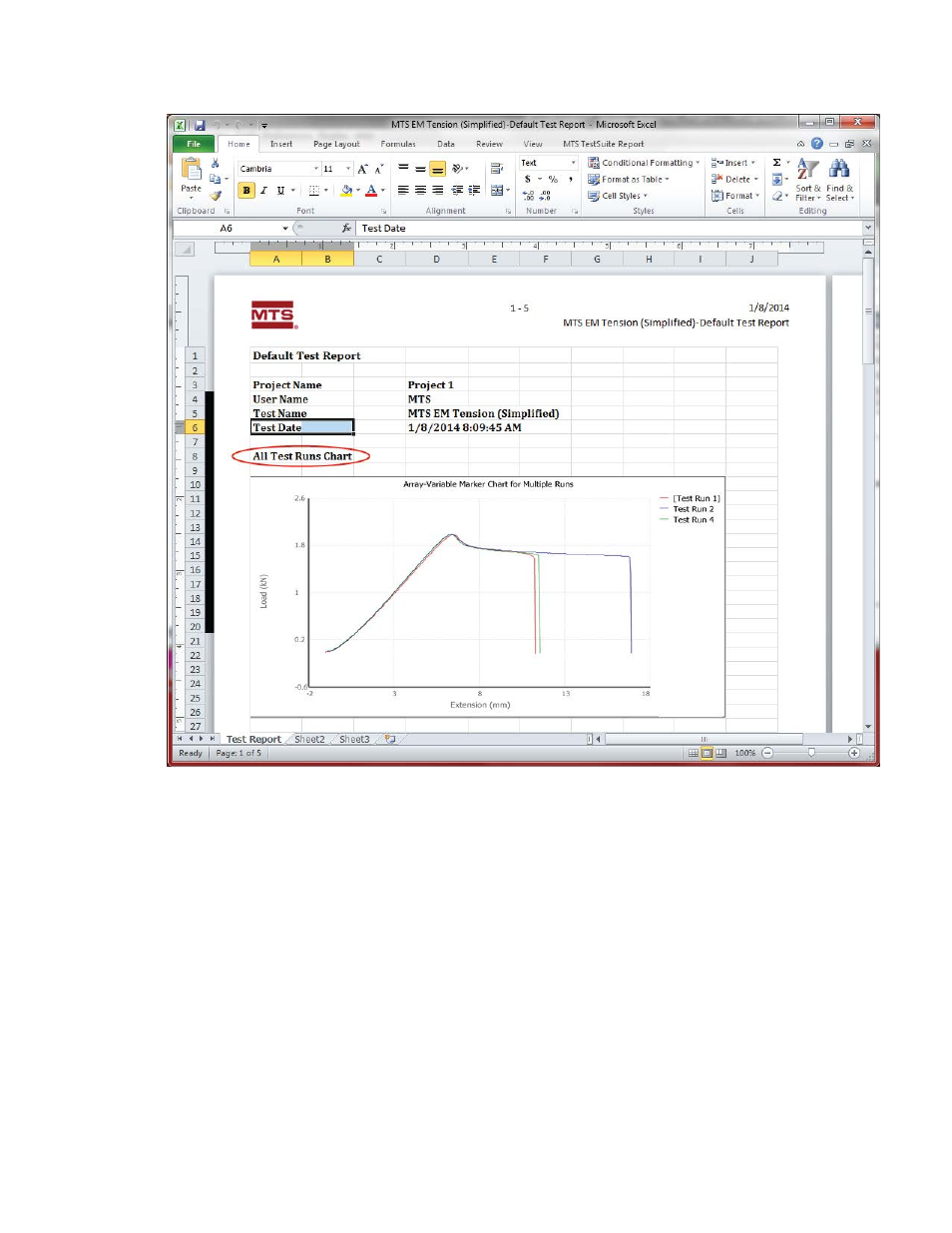Click the Copy icon in Clipboard group
This screenshot has width=952, height=1233.
tap(215, 179)
